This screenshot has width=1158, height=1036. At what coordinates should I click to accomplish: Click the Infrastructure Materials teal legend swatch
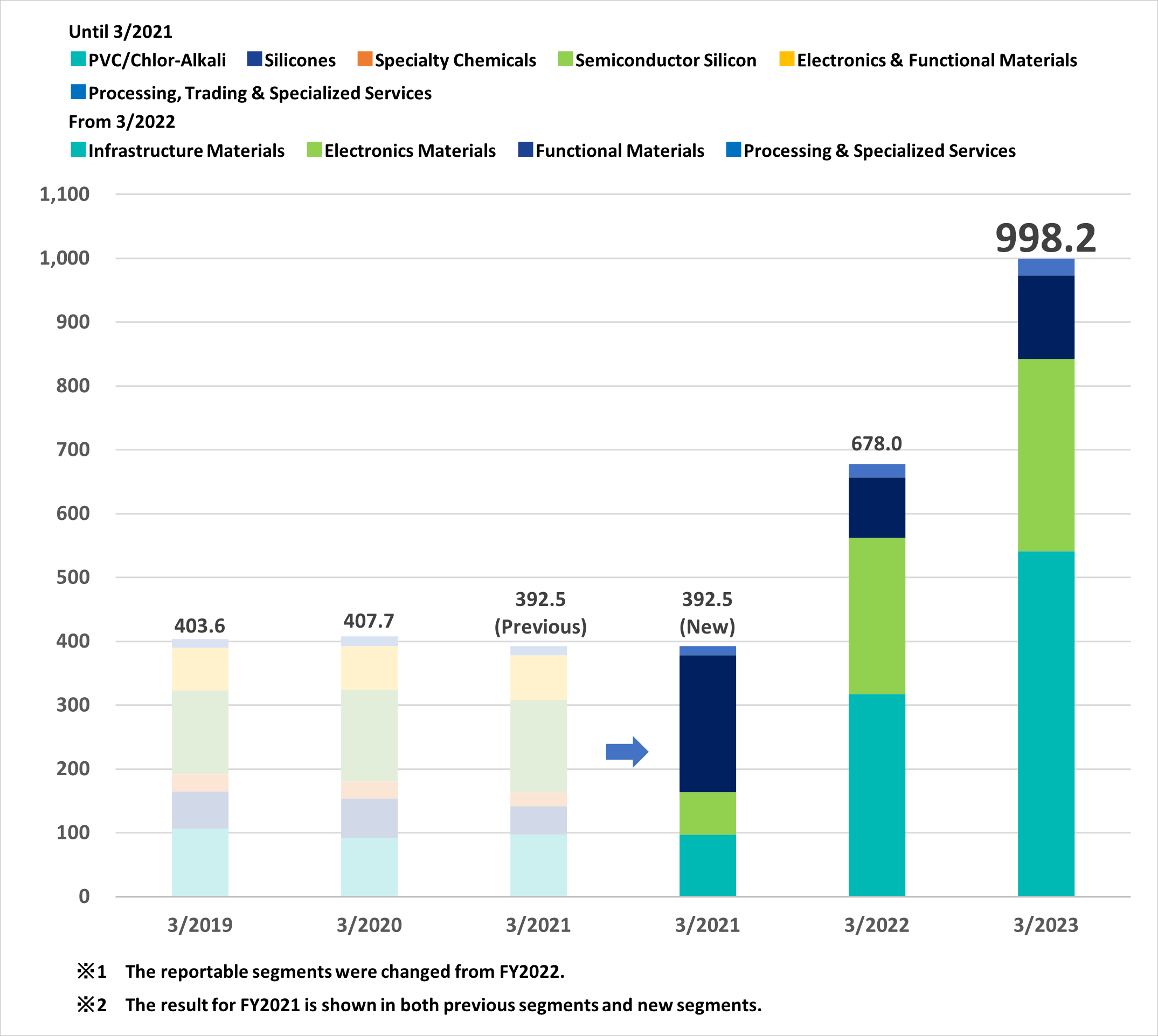coord(78,149)
